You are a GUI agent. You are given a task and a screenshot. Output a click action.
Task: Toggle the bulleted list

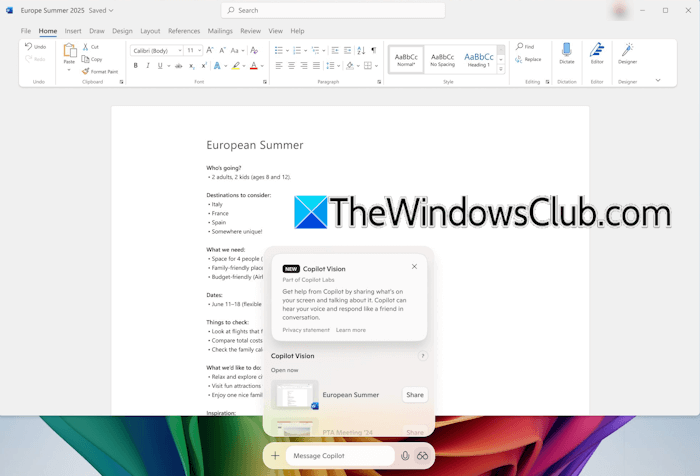click(279, 50)
